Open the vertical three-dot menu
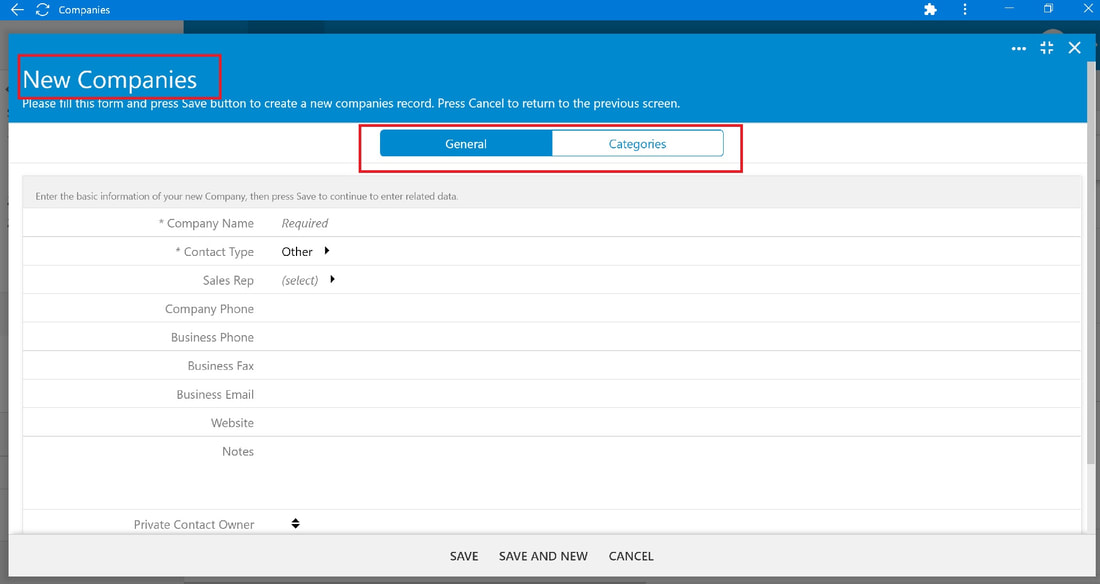Viewport: 1100px width, 584px height. [x=965, y=10]
